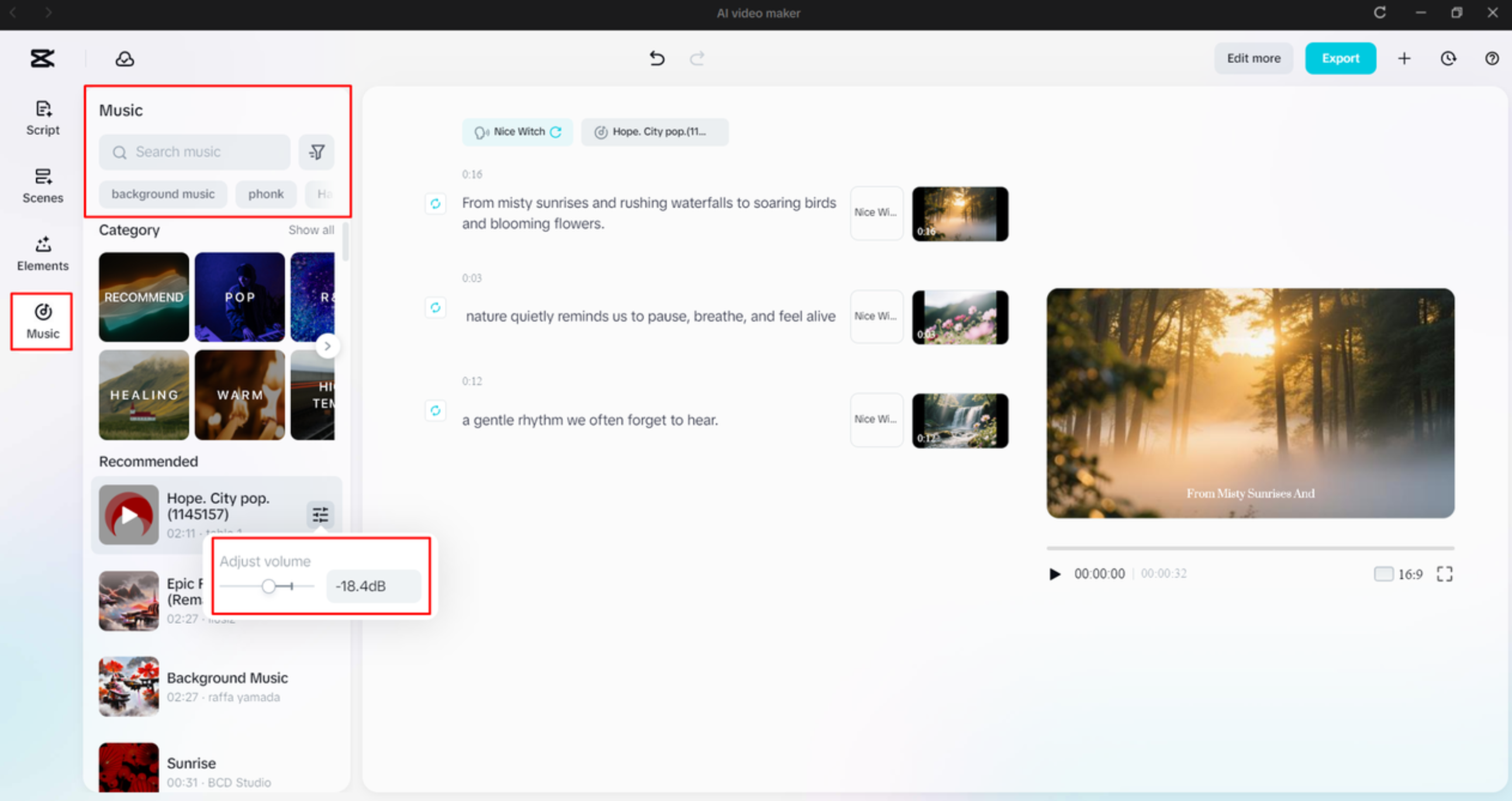Open the cloud storage icon
This screenshot has width=1512, height=801.
coord(125,58)
